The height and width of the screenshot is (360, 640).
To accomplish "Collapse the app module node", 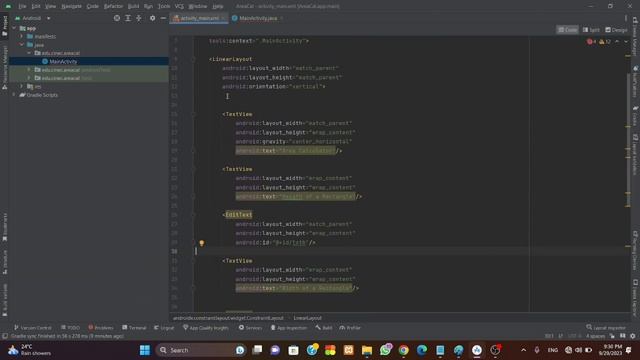I will (14, 28).
